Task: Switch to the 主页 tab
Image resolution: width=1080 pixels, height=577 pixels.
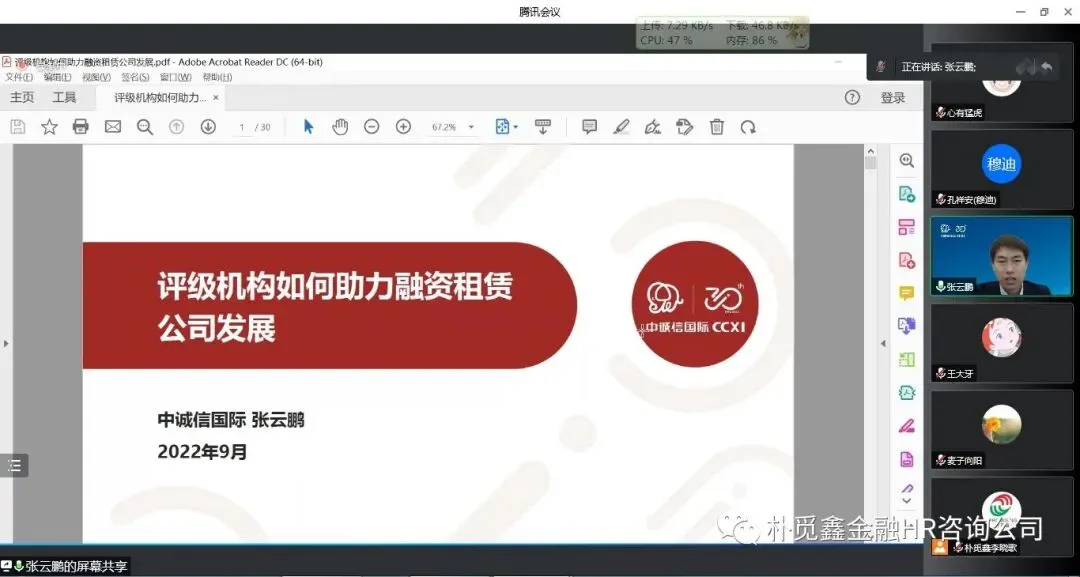Action: click(x=21, y=98)
